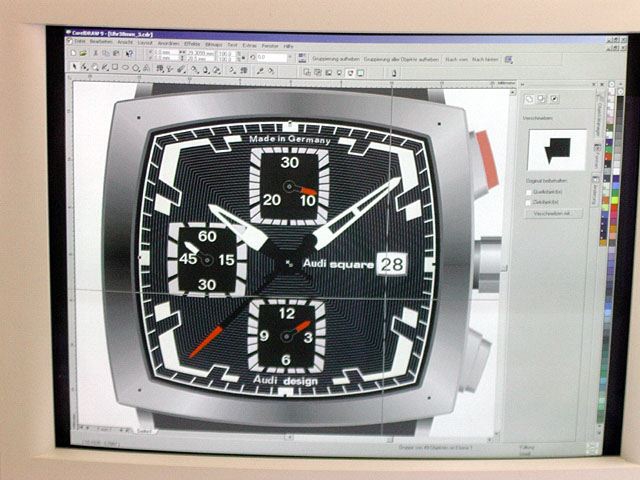Click the Cut scissors icon
Image resolution: width=640 pixels, height=480 pixels.
(x=95, y=53)
